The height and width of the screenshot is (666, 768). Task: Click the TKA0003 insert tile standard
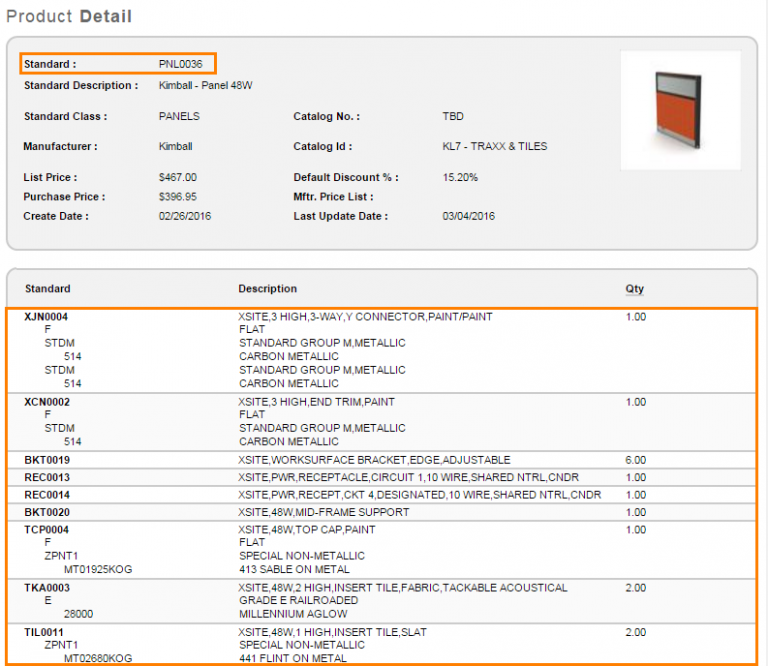47,588
